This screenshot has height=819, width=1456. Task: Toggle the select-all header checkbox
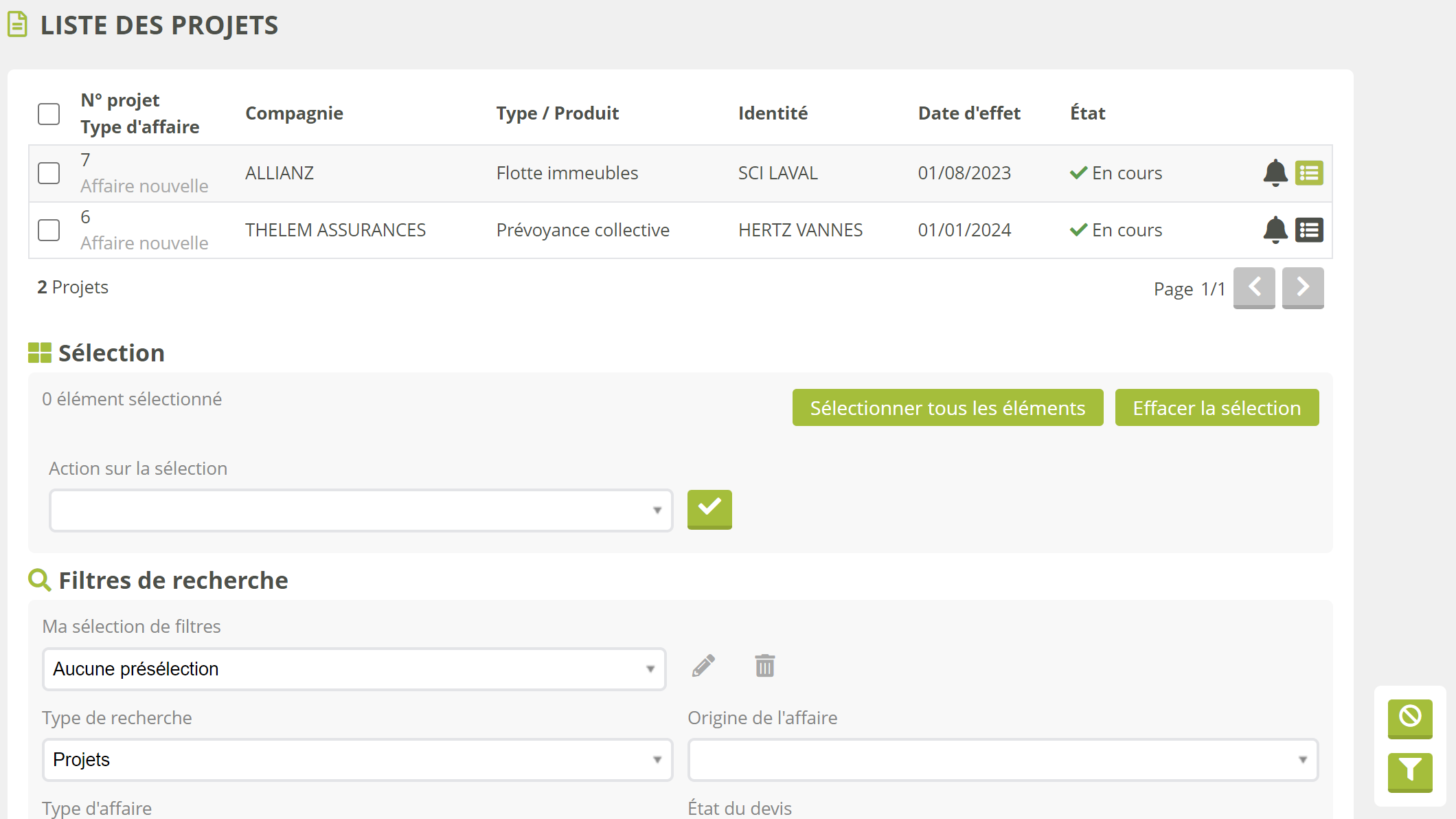click(49, 114)
